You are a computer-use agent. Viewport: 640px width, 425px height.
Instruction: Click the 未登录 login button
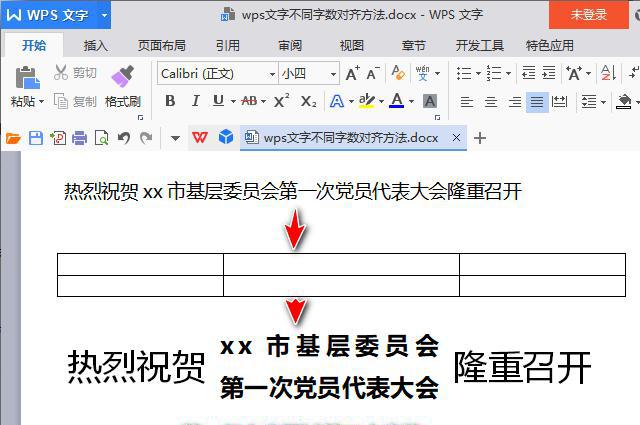(589, 15)
